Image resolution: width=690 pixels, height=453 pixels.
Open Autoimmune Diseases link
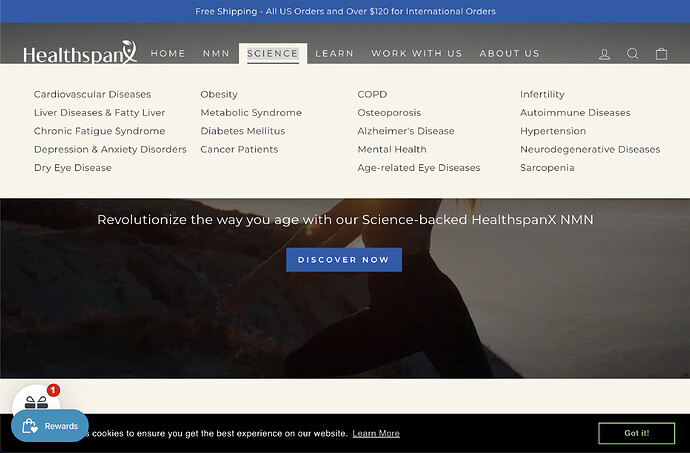(x=575, y=113)
